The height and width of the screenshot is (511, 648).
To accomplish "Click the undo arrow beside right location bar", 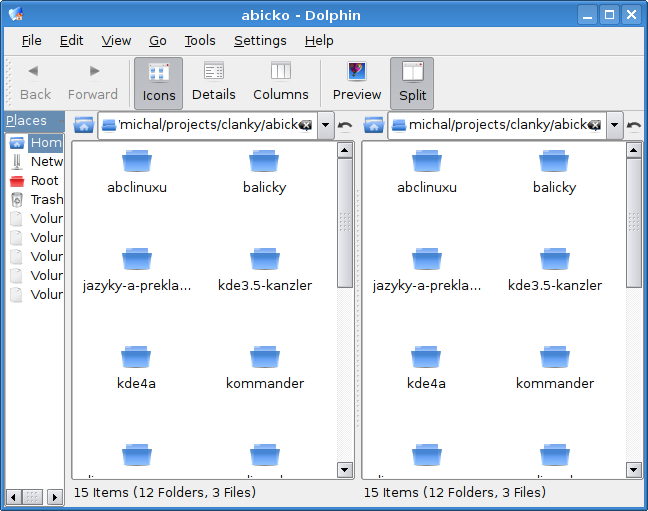I will click(634, 125).
